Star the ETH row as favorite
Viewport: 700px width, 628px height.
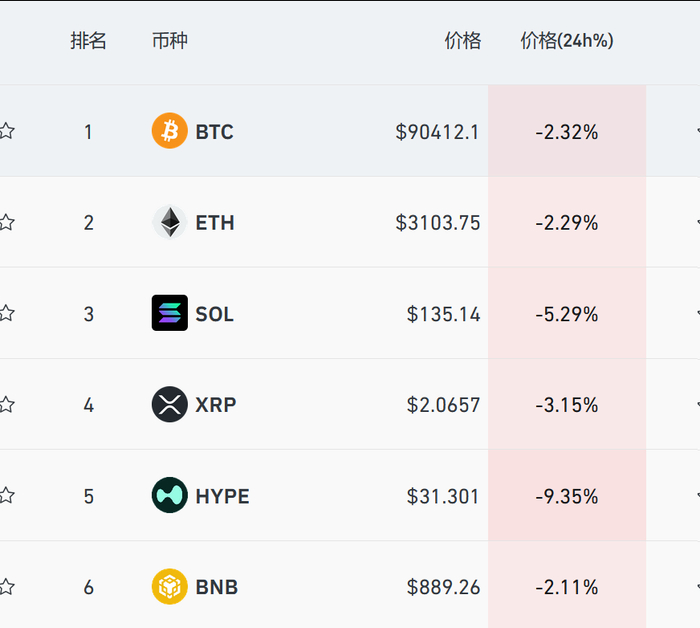6,222
